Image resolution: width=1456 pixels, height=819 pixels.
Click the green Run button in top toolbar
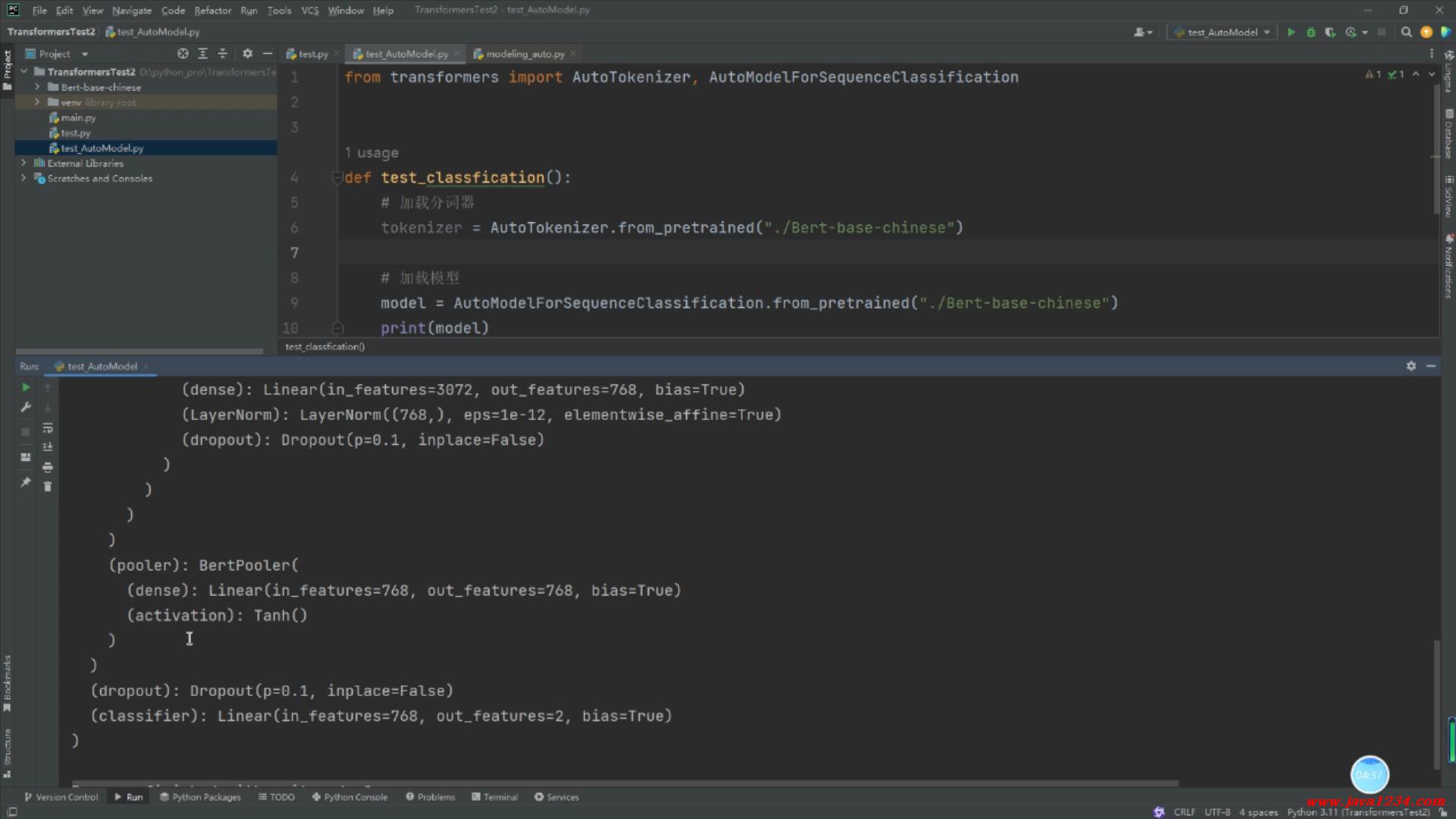tap(1291, 32)
